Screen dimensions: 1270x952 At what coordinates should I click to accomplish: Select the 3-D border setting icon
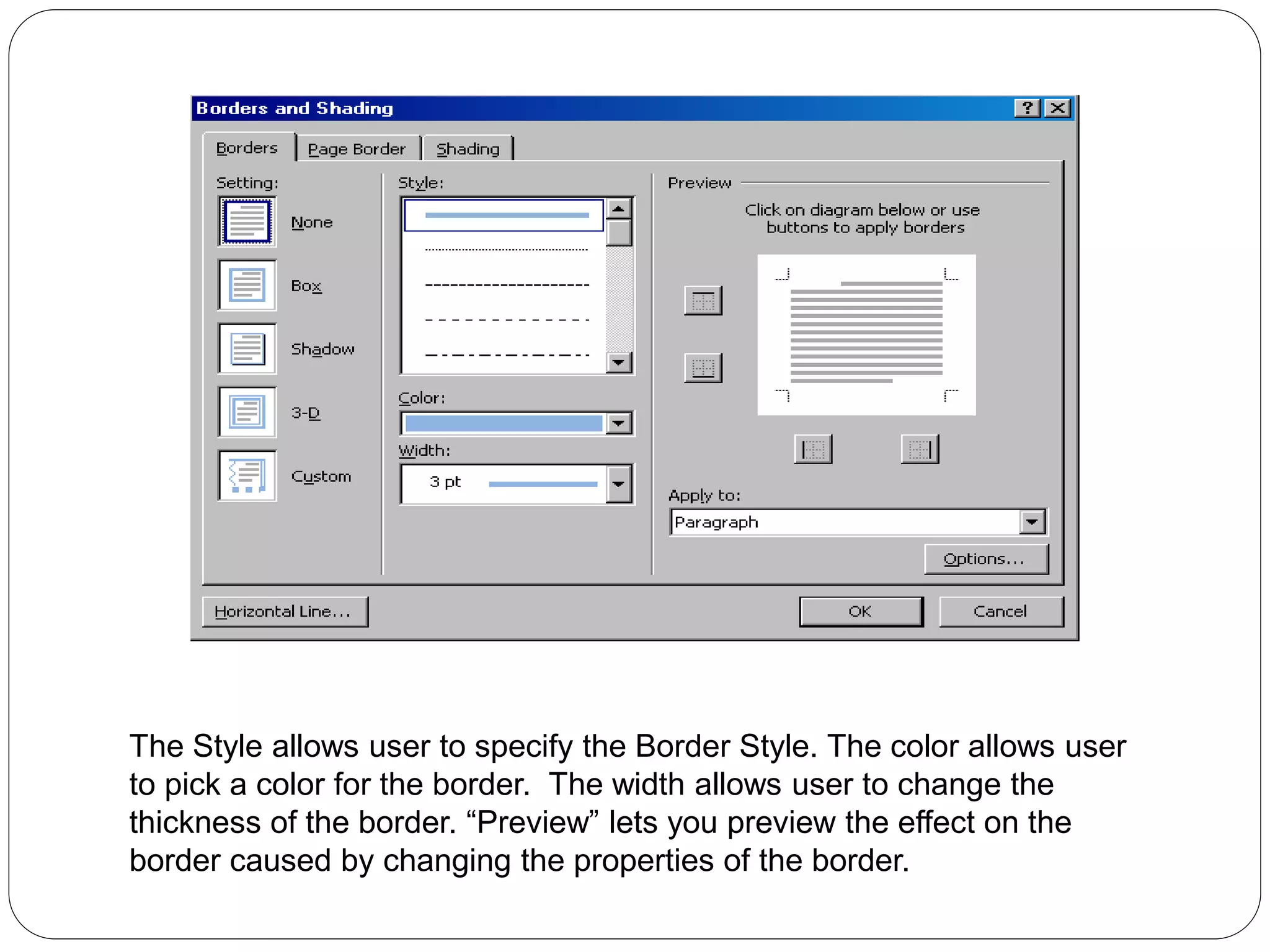coord(247,412)
